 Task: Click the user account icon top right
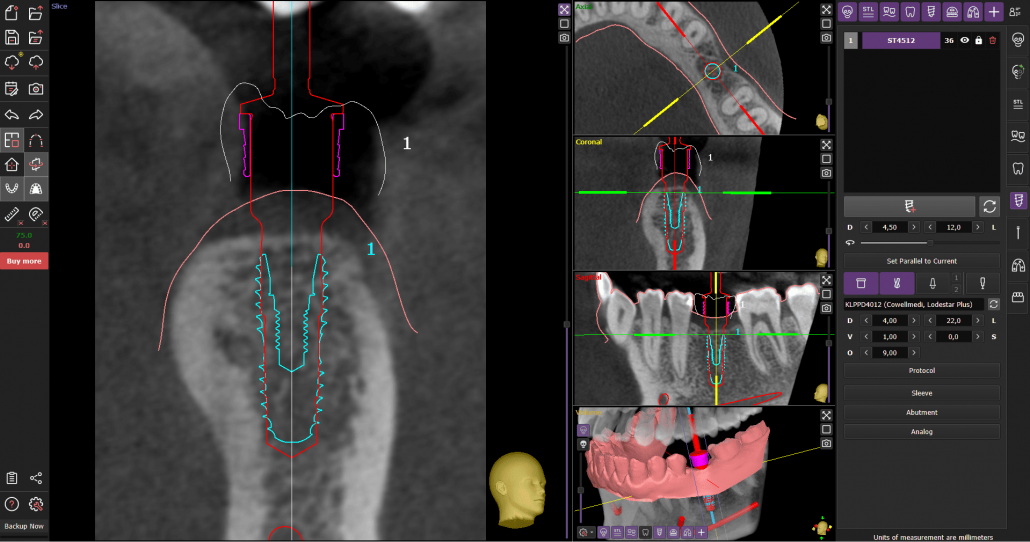pos(1016,12)
